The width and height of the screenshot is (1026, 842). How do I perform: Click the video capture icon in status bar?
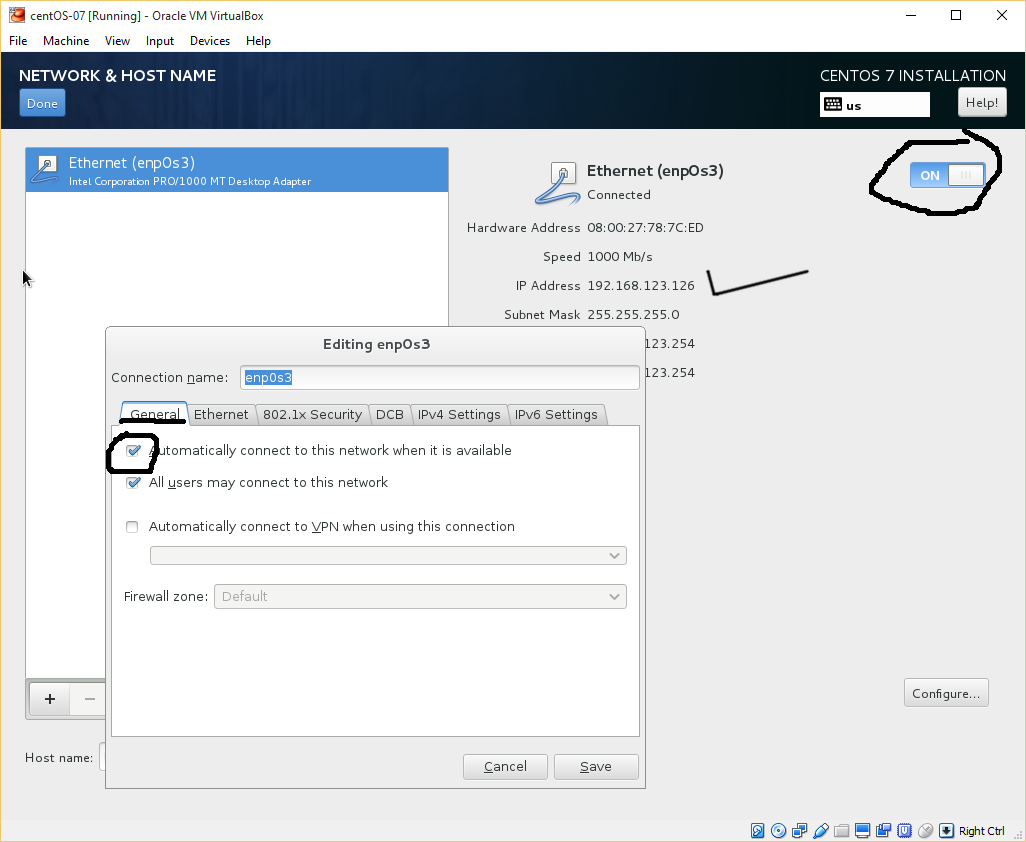883,831
